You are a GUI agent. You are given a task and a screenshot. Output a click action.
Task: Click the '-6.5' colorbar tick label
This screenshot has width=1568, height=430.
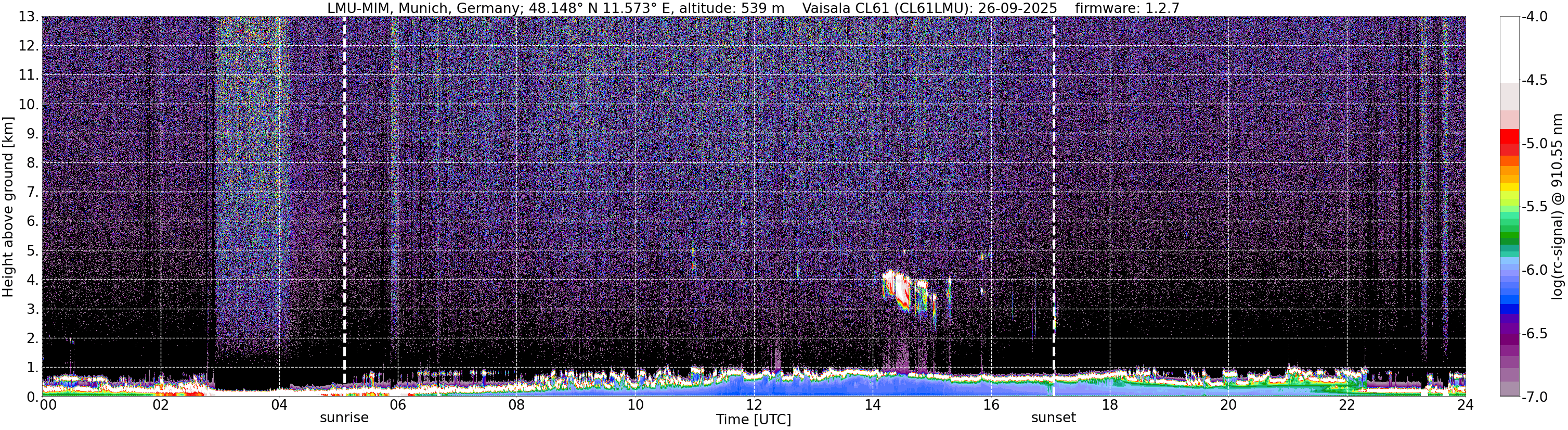click(1535, 334)
